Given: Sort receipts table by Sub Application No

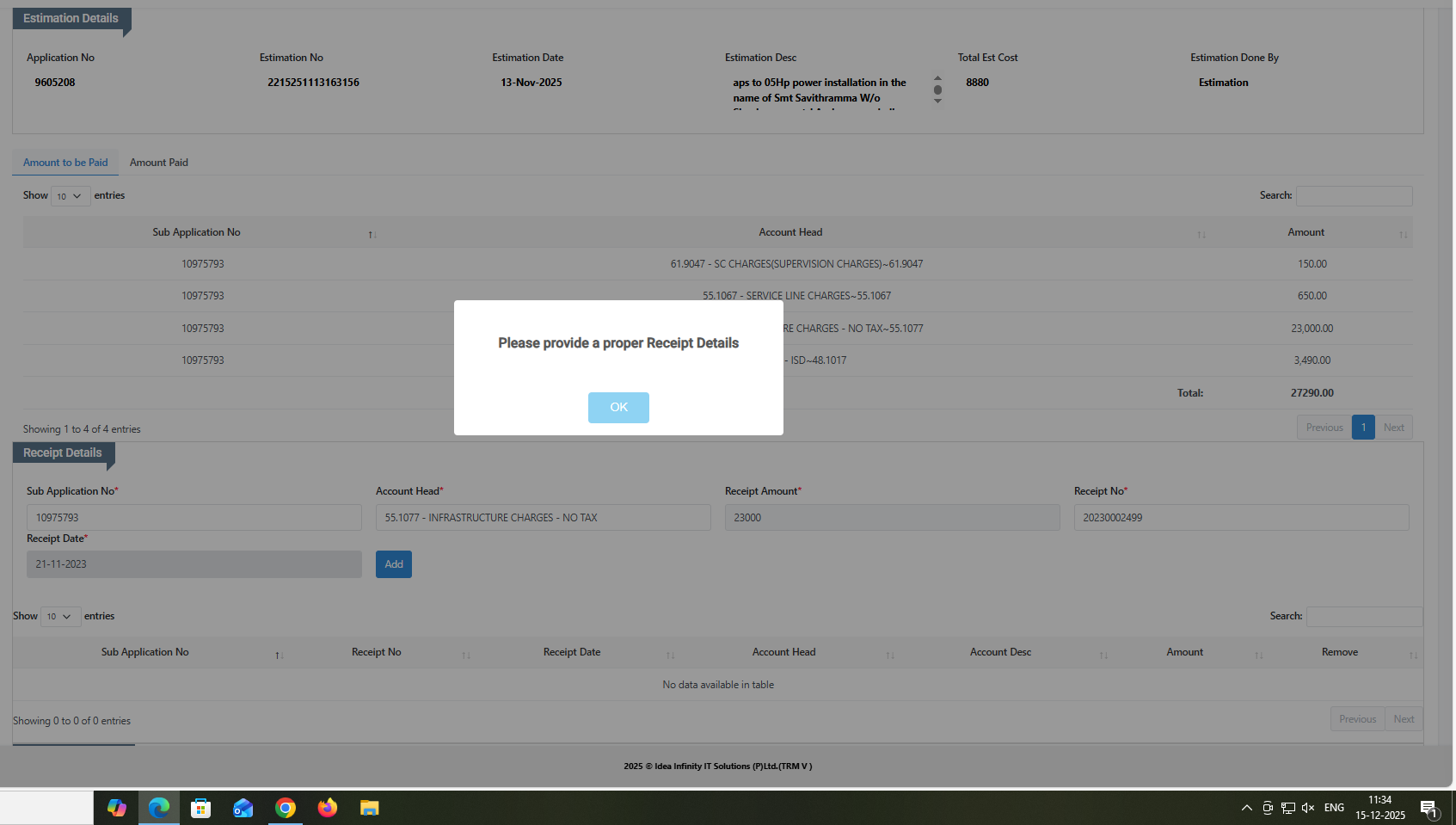Looking at the screenshot, I should (280, 655).
